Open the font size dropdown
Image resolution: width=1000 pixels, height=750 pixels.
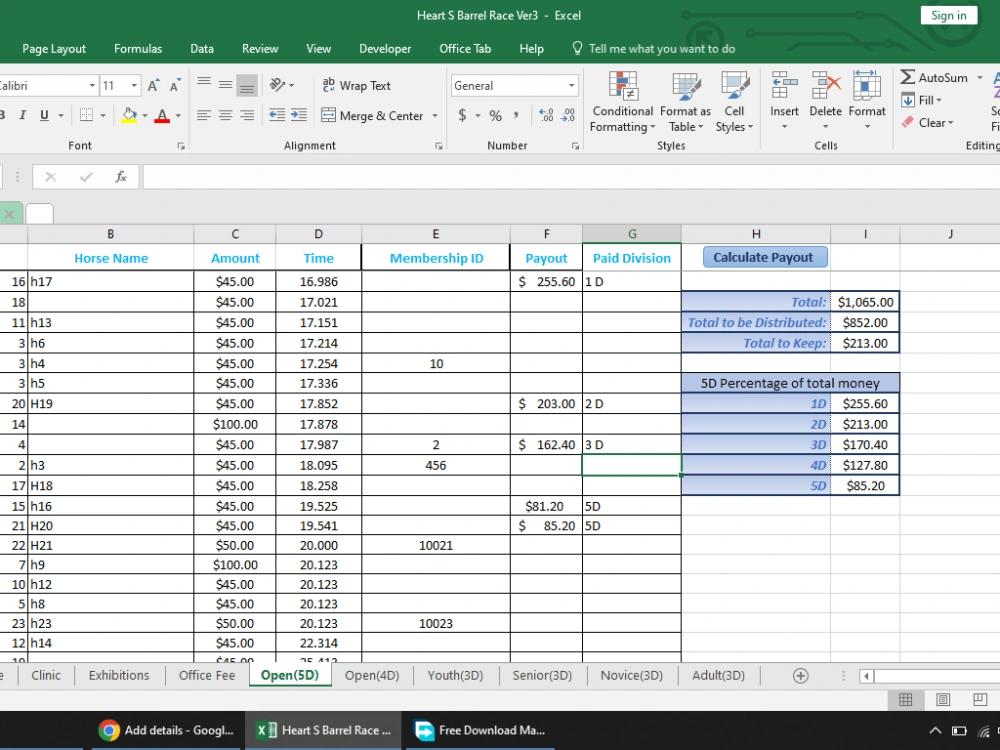click(x=133, y=85)
